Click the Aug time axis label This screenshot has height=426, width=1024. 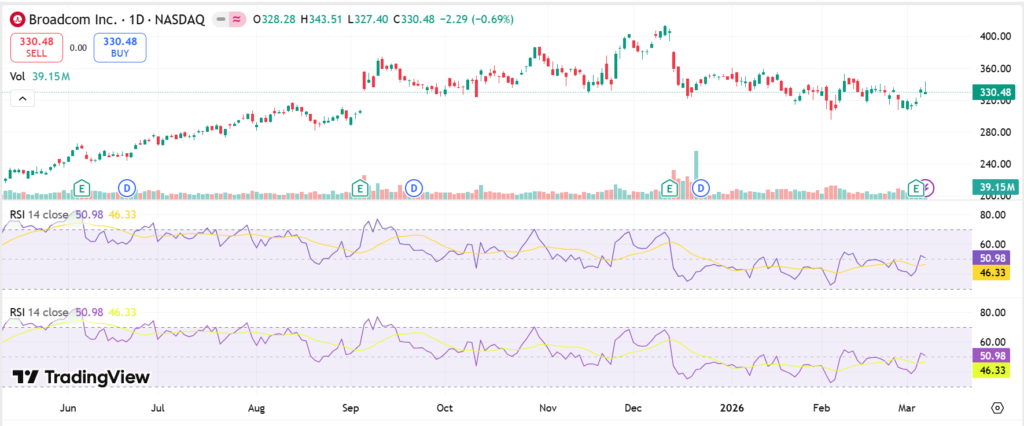(x=257, y=408)
